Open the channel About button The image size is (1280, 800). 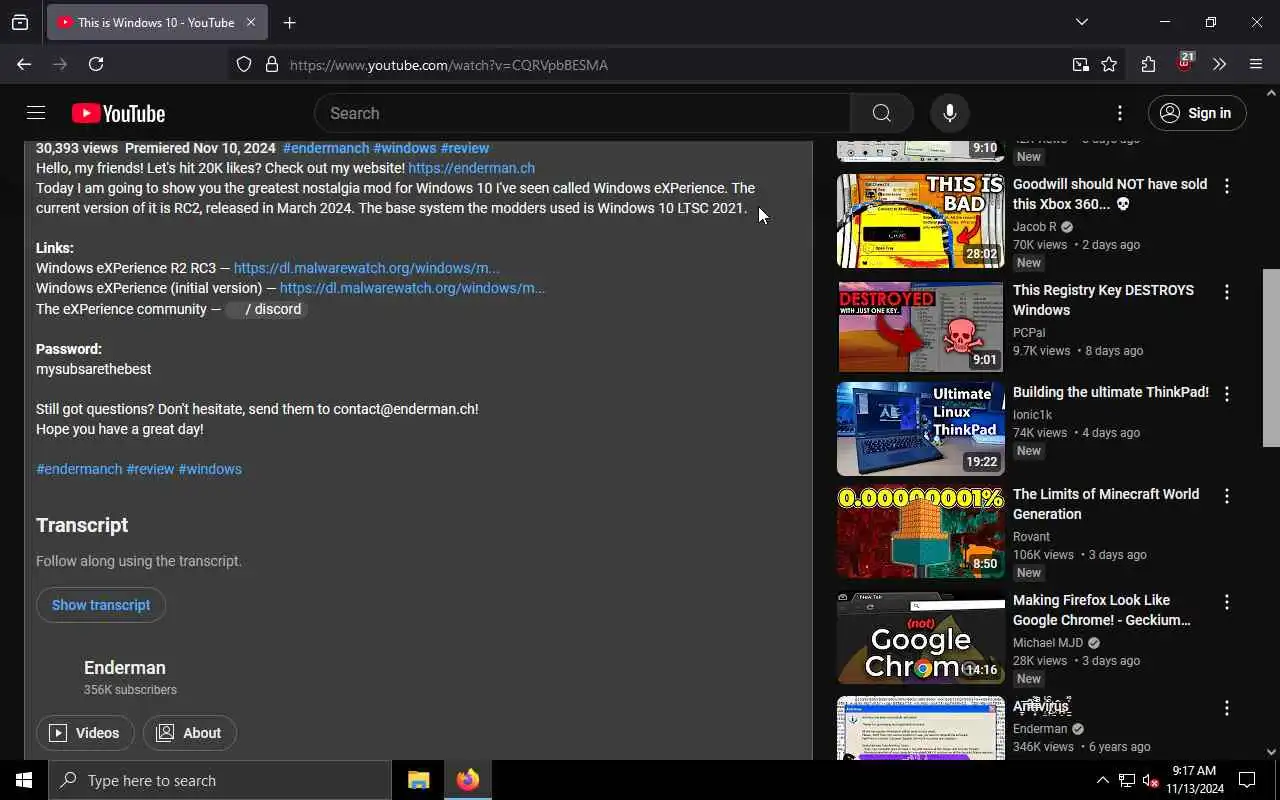pos(189,733)
